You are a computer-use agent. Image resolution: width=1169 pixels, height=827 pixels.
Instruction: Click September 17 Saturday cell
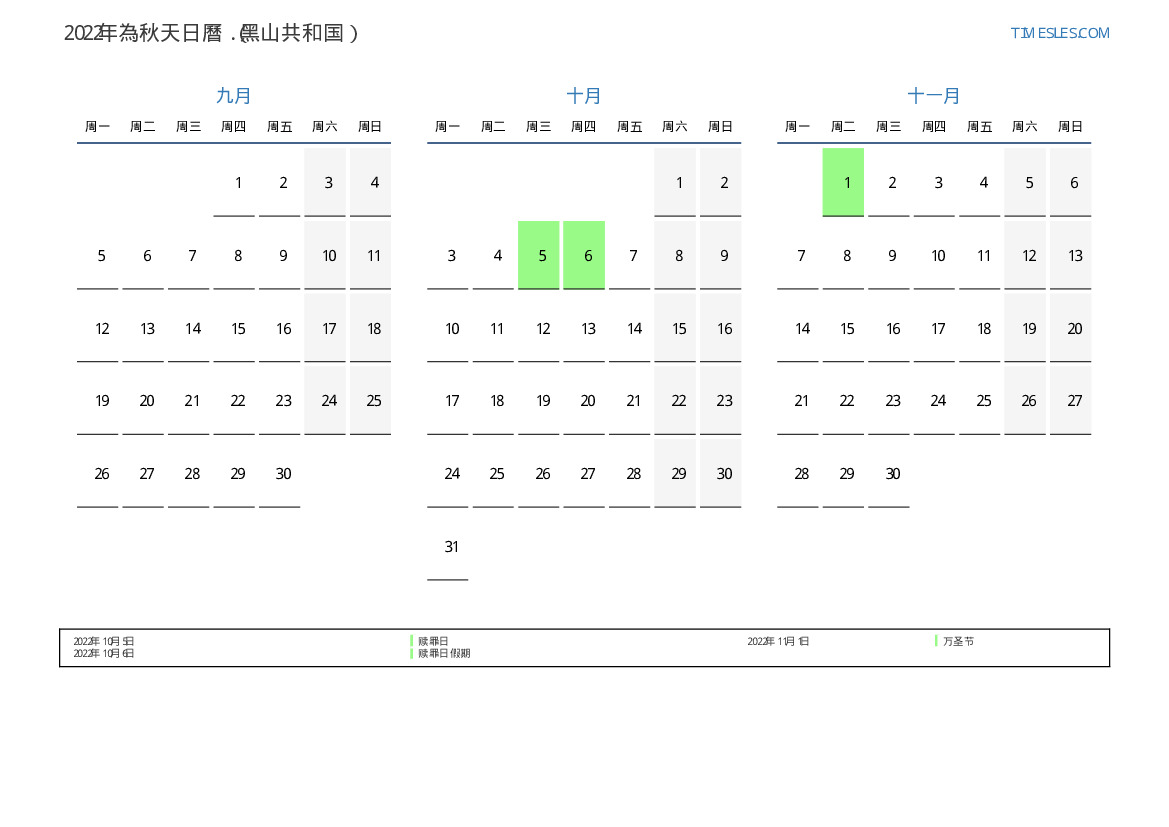[329, 328]
